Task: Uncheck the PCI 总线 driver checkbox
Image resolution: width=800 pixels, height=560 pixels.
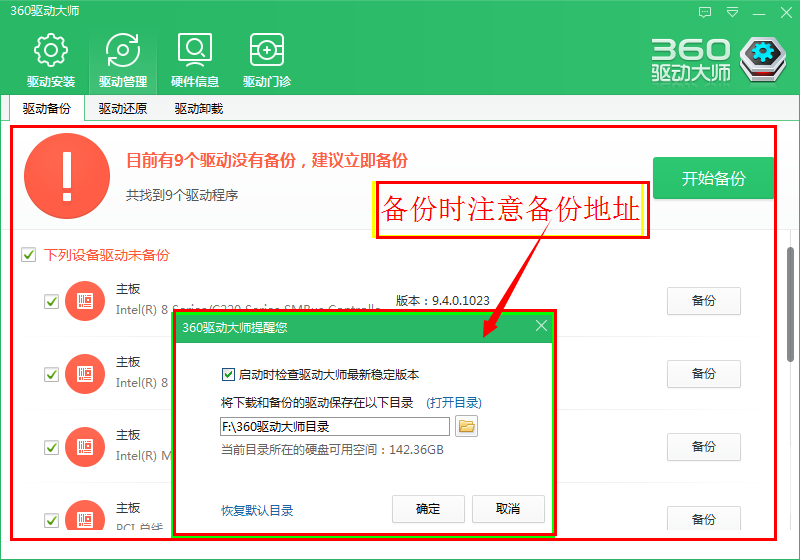Action: point(52,520)
